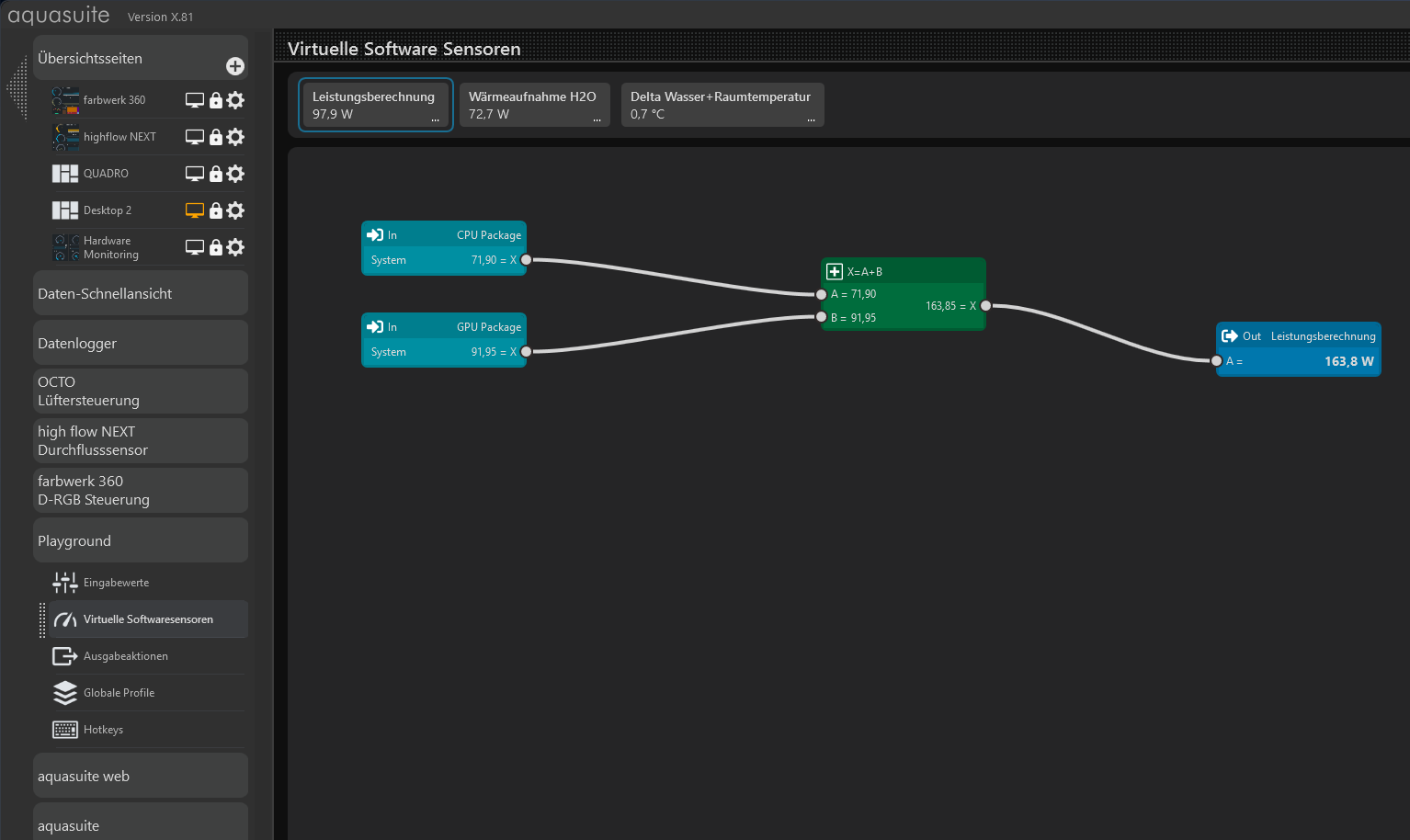The width and height of the screenshot is (1410, 840).
Task: Click input icon on CPU Package node
Action: click(375, 235)
